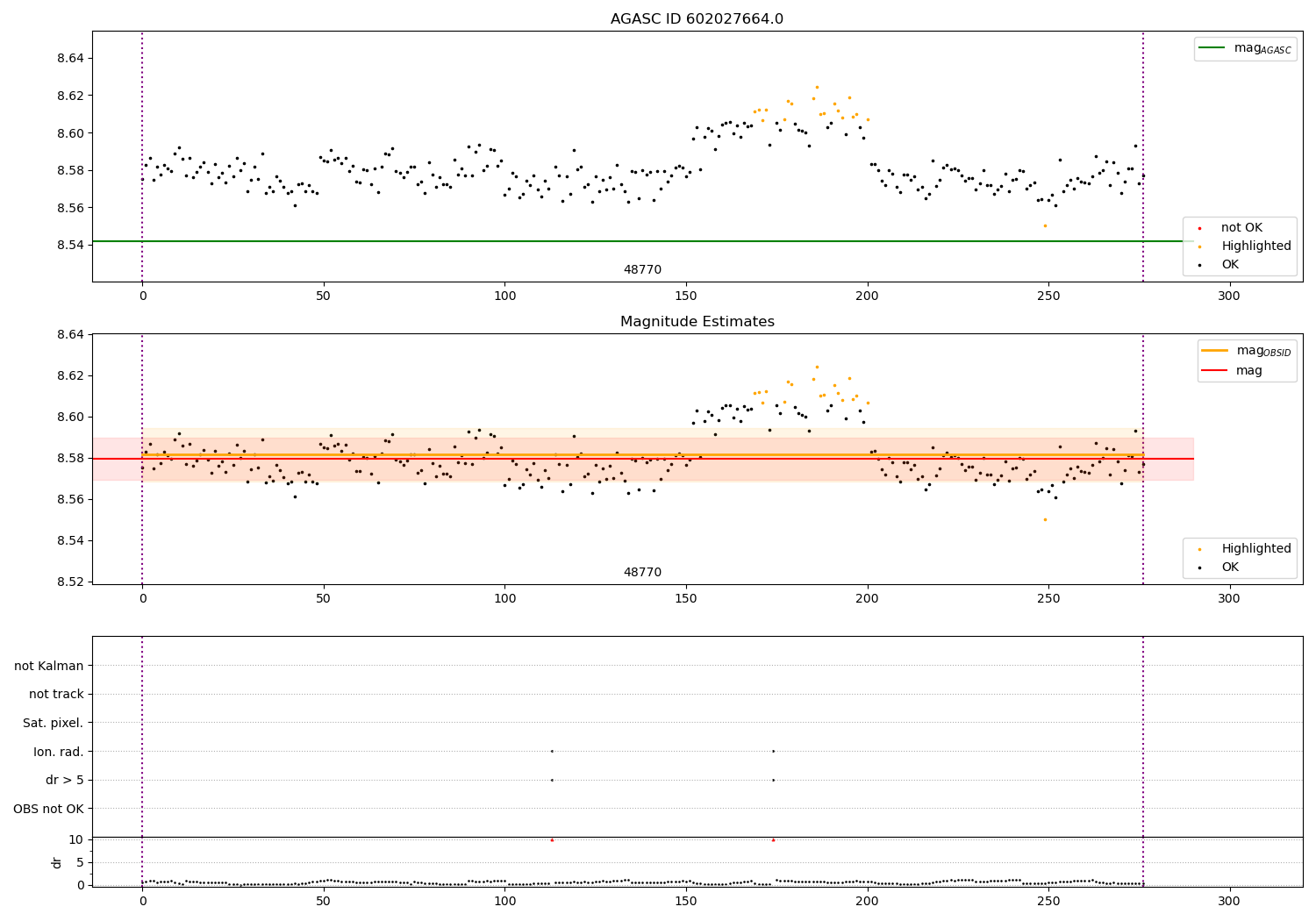Click the 300 x-tick label of bottom plot

point(1229,902)
